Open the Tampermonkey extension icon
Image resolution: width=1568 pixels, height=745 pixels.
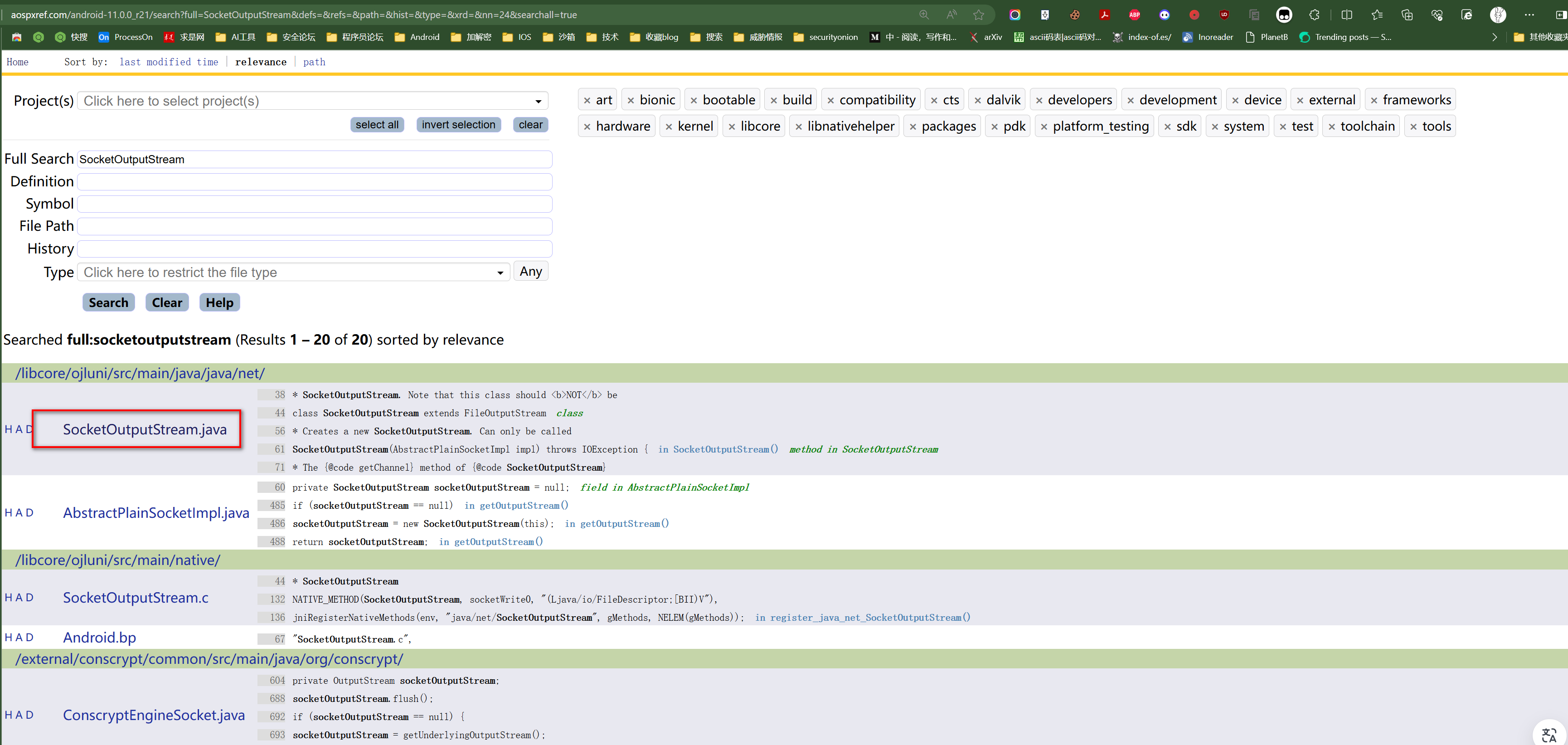point(1284,15)
